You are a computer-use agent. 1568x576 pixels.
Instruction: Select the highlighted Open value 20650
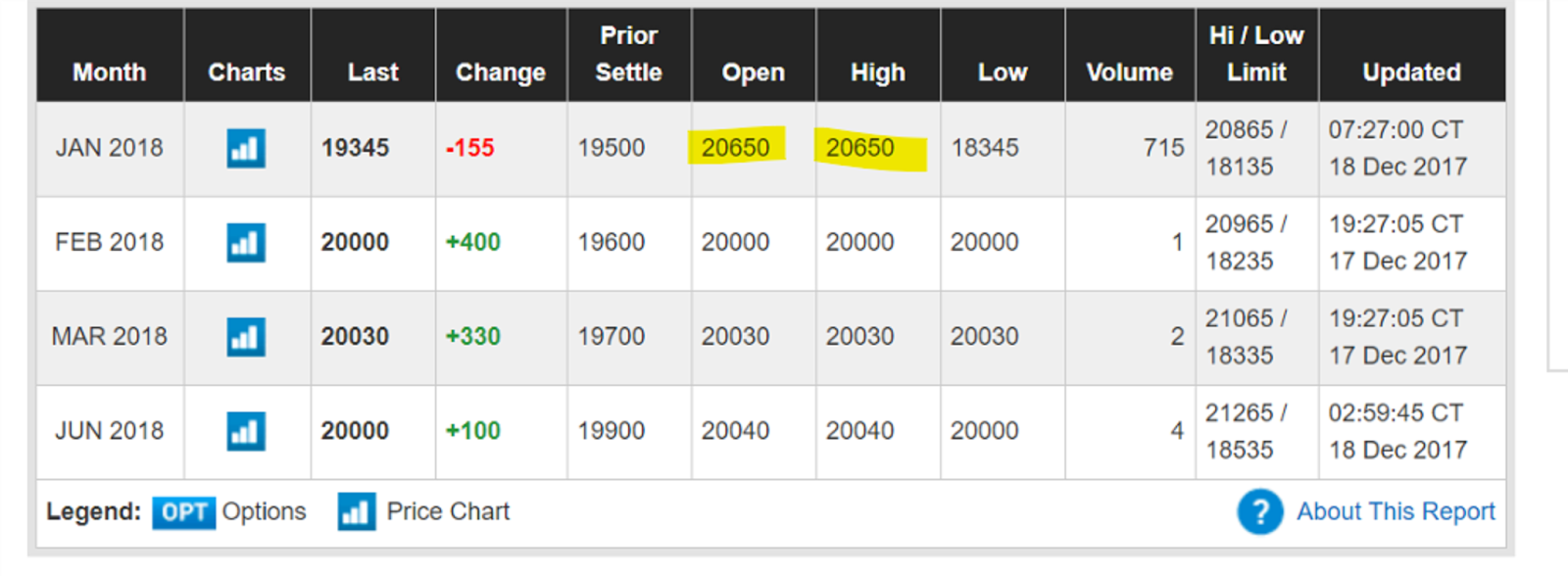click(x=735, y=148)
